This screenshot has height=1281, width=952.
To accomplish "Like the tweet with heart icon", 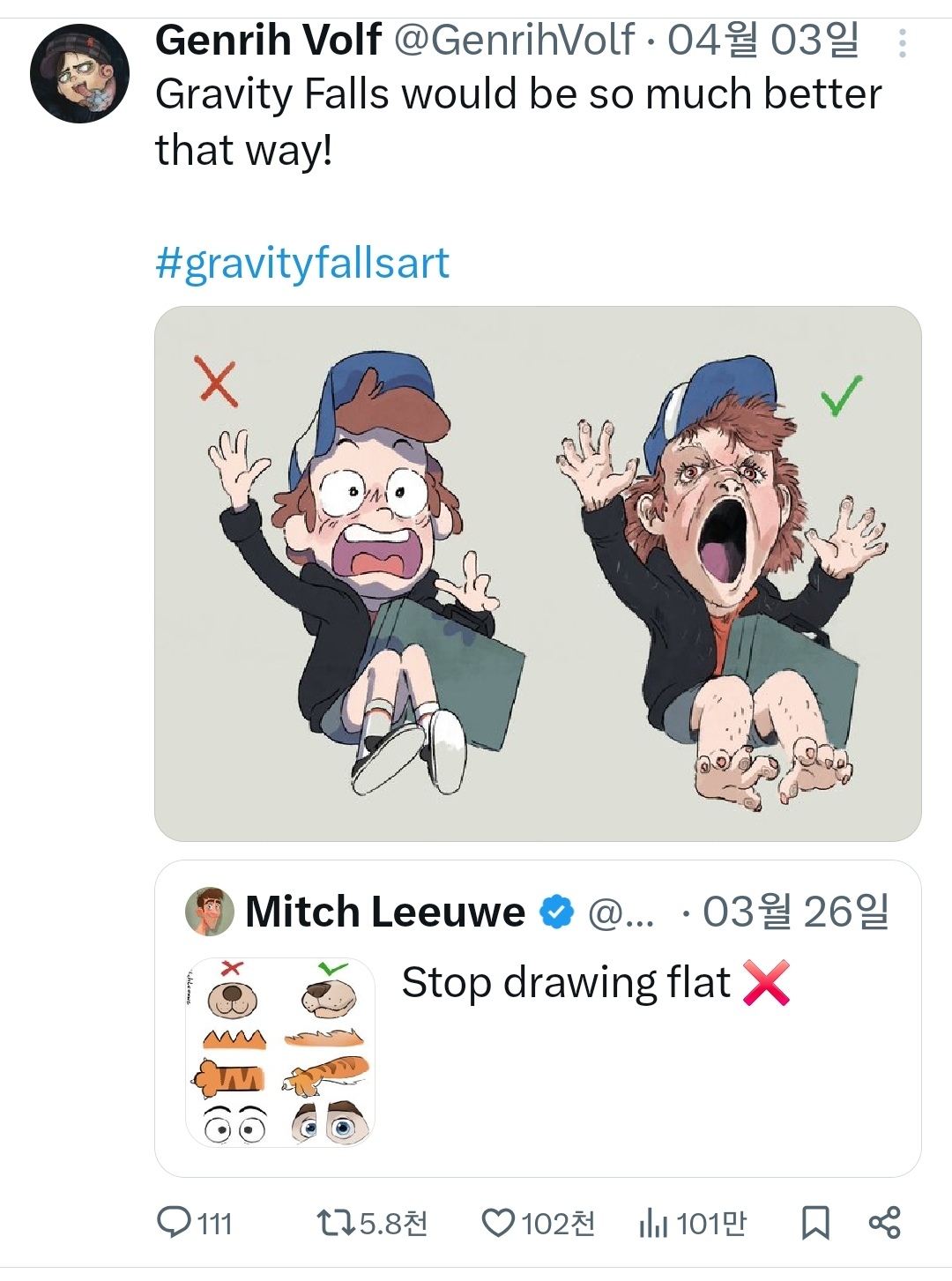I will 498,1222.
